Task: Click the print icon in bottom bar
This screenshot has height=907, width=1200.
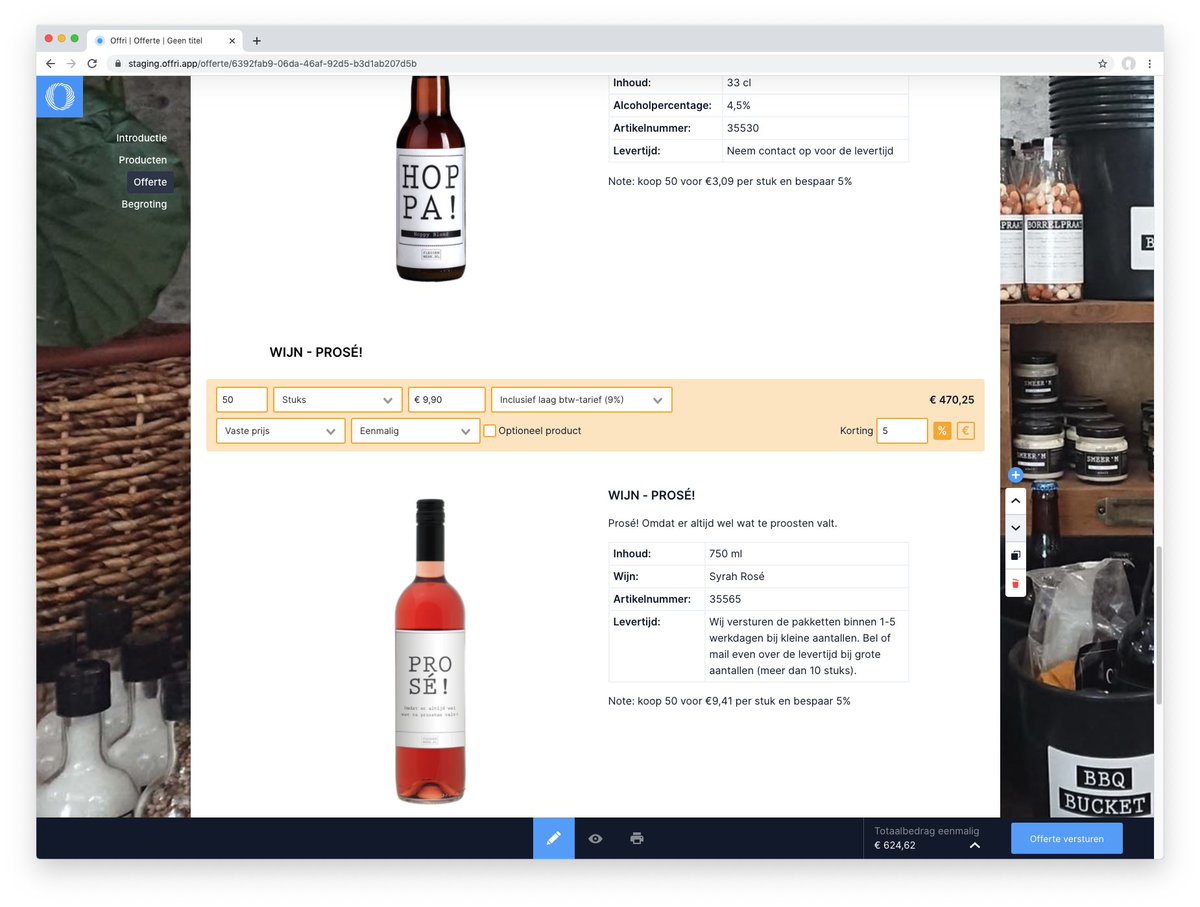Action: click(x=637, y=838)
